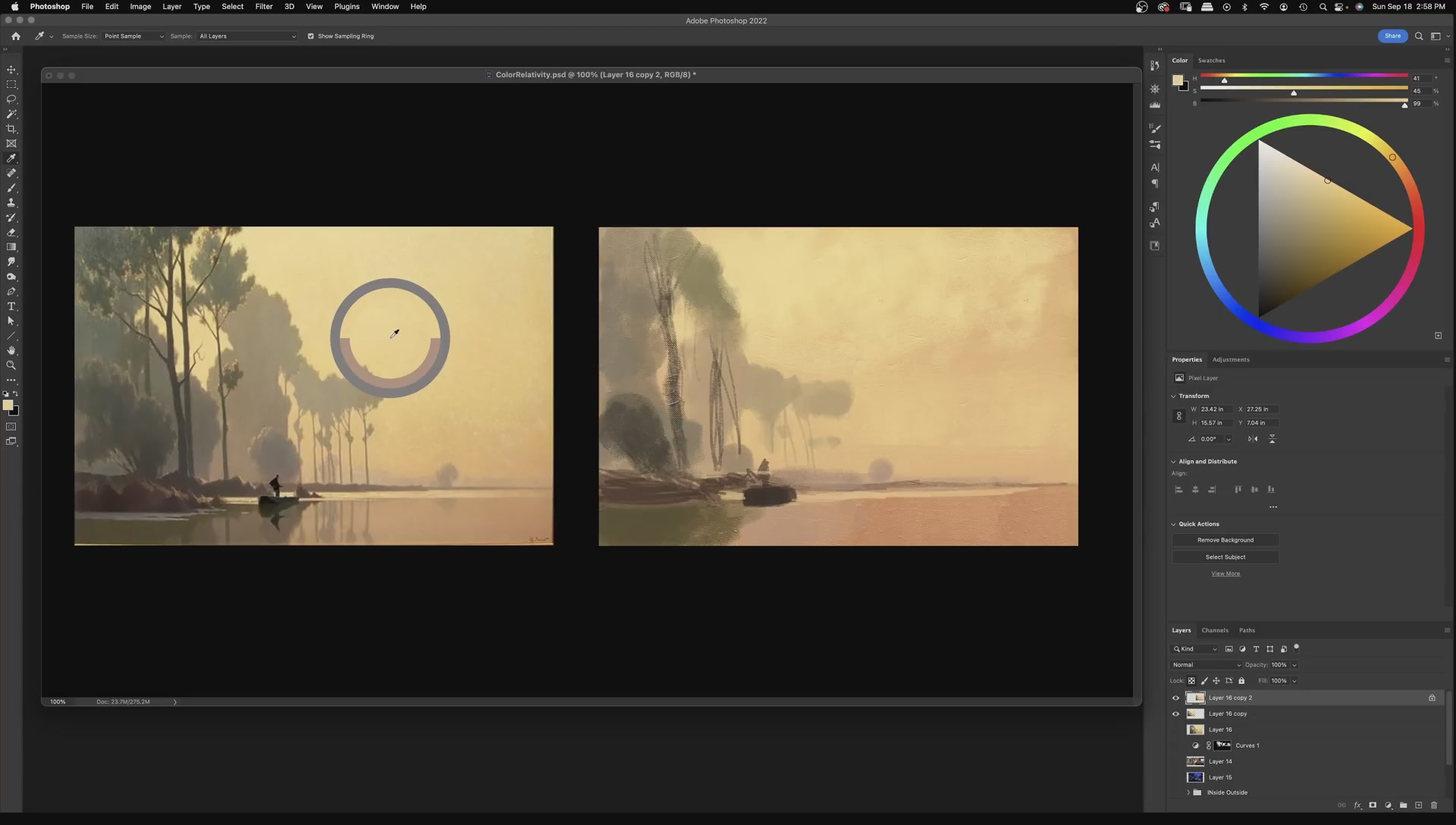The image size is (1456, 825).
Task: Expand the INside Outside layer group
Action: click(x=1188, y=792)
